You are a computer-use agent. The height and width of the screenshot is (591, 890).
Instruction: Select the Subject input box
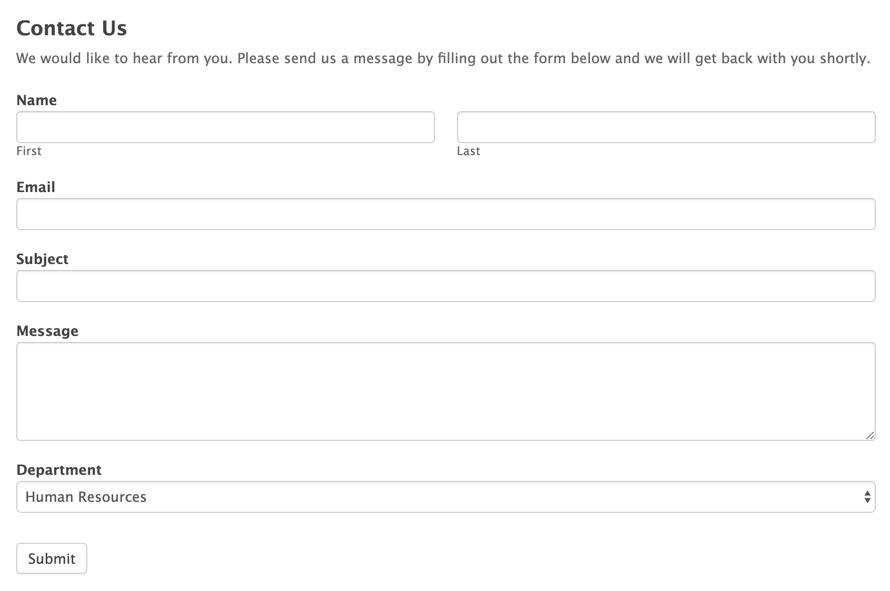445,286
